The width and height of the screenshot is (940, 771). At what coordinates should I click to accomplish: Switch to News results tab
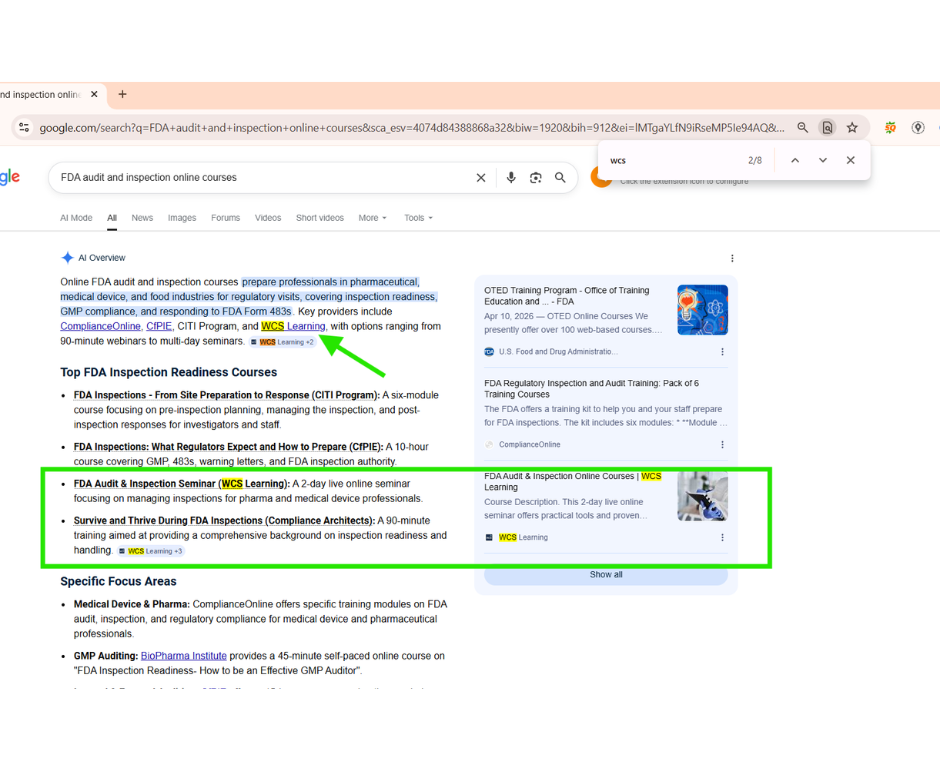point(142,218)
